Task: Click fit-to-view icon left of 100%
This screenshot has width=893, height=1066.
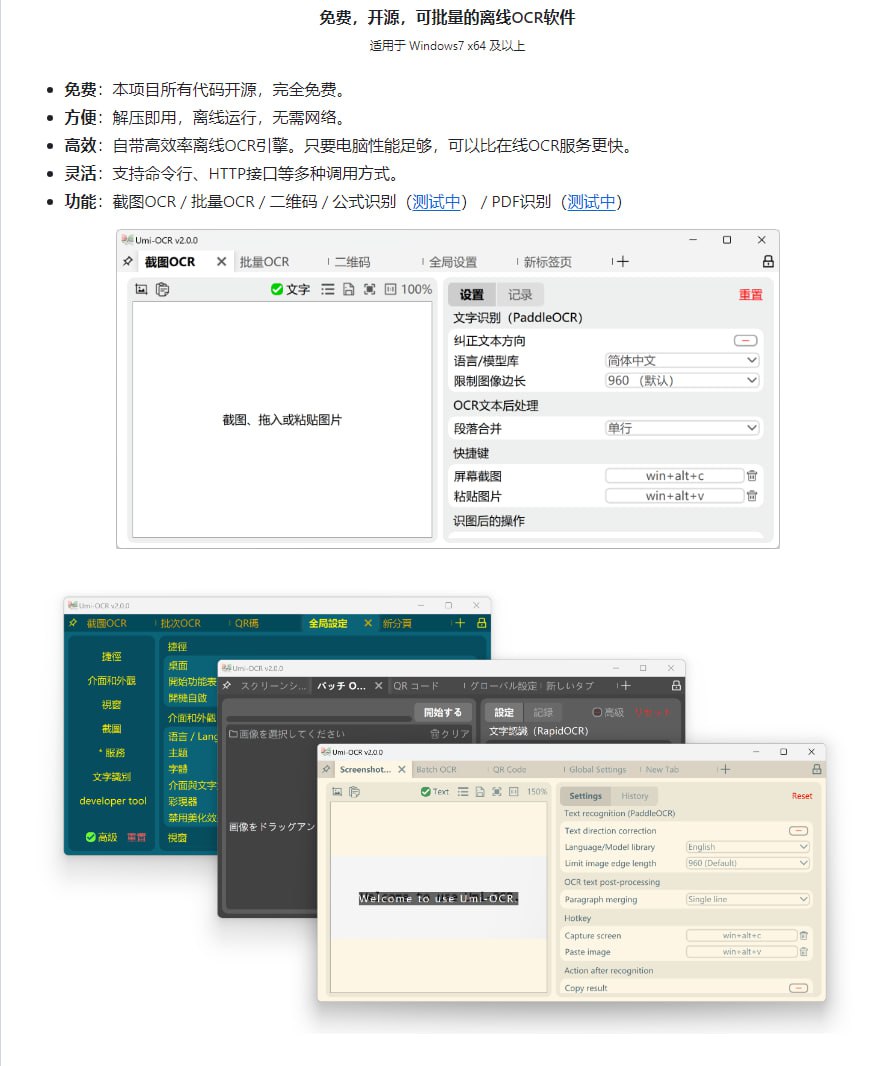Action: click(370, 289)
